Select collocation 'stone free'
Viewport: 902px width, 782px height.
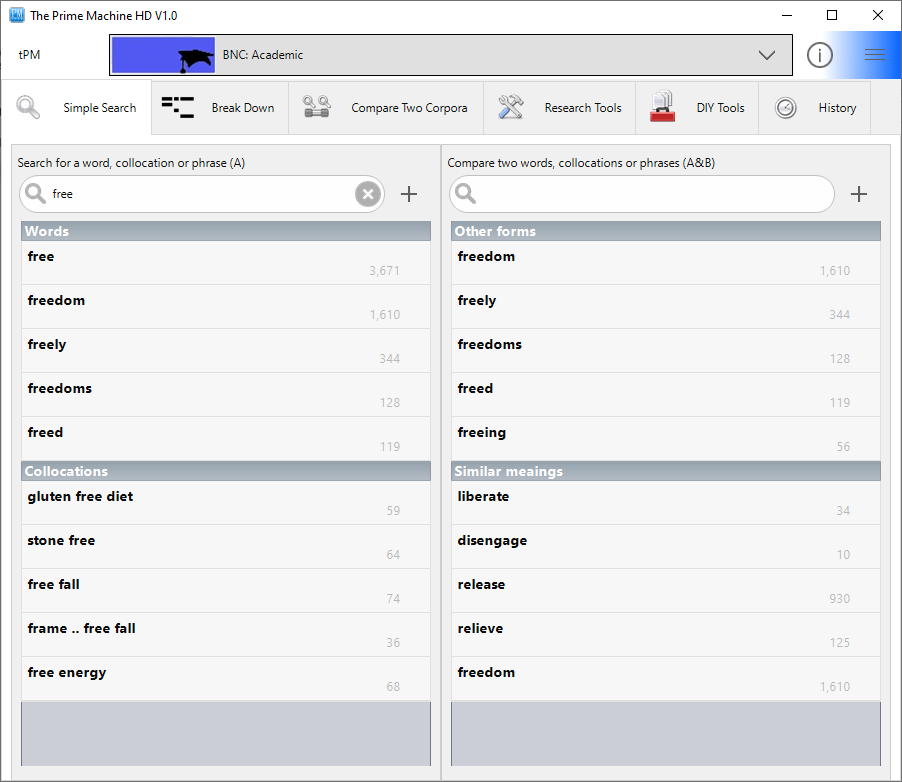pos(226,547)
